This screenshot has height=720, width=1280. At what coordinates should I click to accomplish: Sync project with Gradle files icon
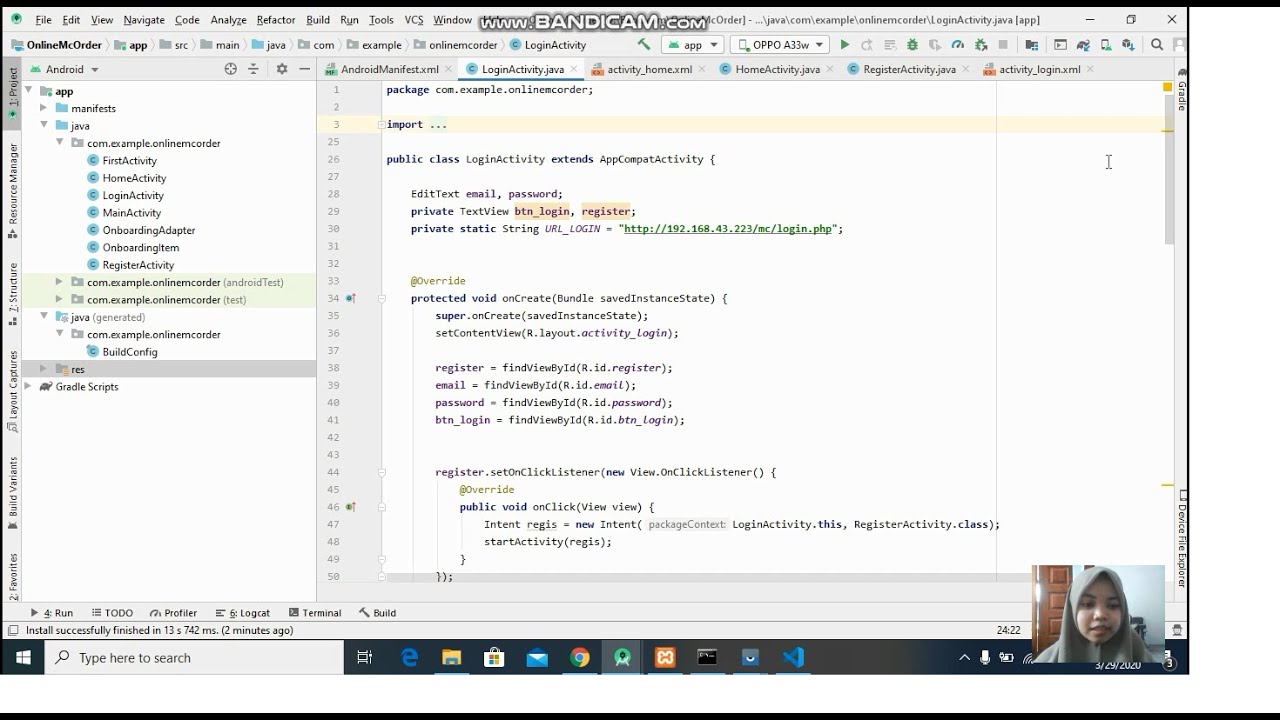coord(1083,45)
